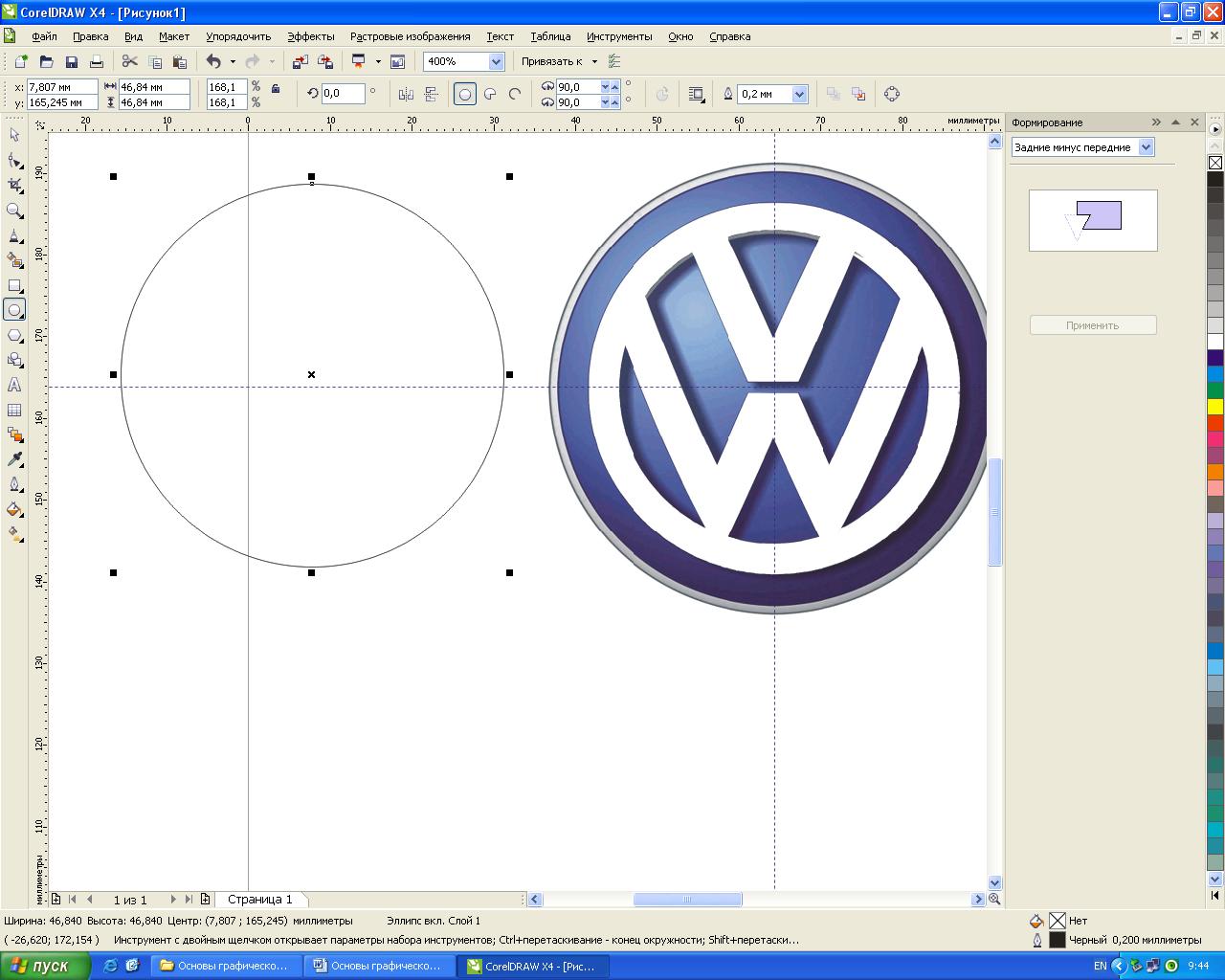This screenshot has height=980, width=1225.
Task: Switch to the Страница 1 page tab
Action: point(260,900)
